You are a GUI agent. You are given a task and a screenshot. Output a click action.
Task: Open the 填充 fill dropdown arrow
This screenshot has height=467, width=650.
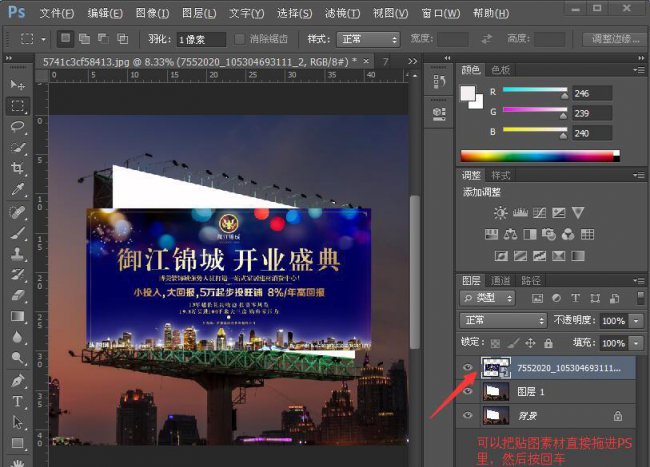pyautogui.click(x=636, y=343)
